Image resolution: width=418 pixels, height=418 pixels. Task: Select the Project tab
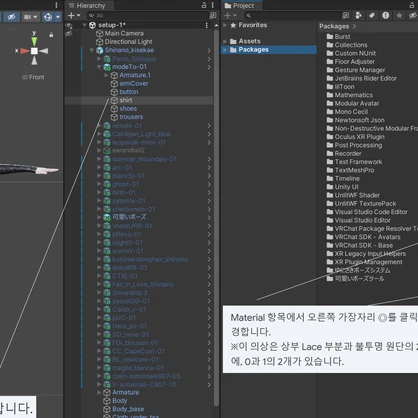[240, 6]
